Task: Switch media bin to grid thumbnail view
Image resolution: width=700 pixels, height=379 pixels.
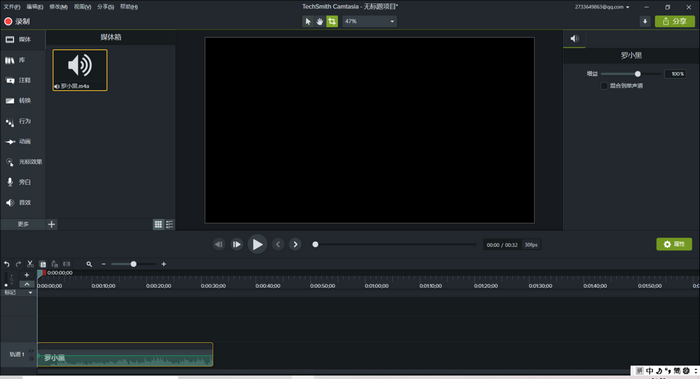Action: [158, 225]
